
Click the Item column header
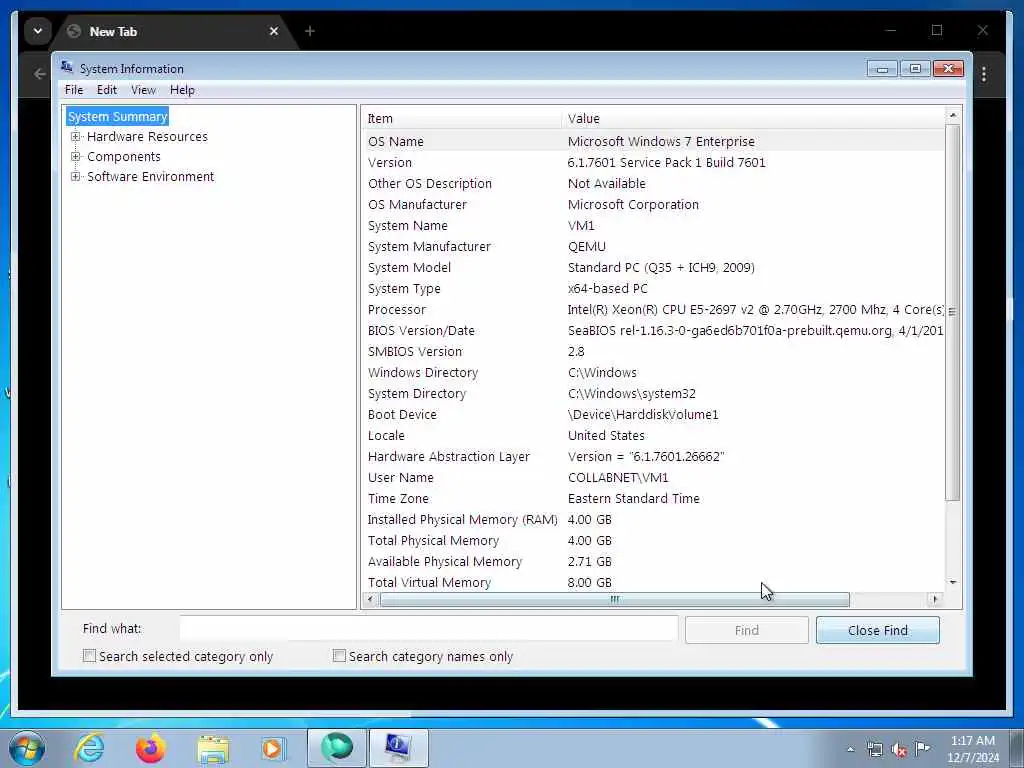(x=462, y=118)
